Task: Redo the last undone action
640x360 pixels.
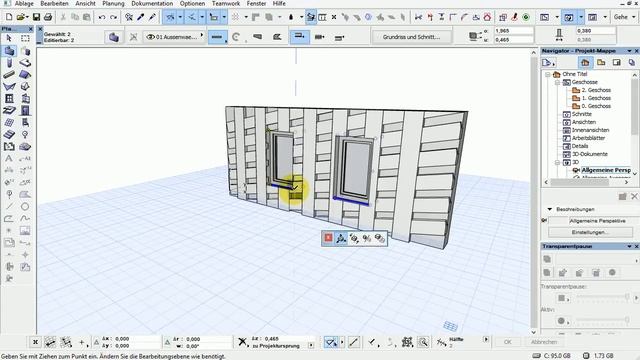Action: click(113, 17)
